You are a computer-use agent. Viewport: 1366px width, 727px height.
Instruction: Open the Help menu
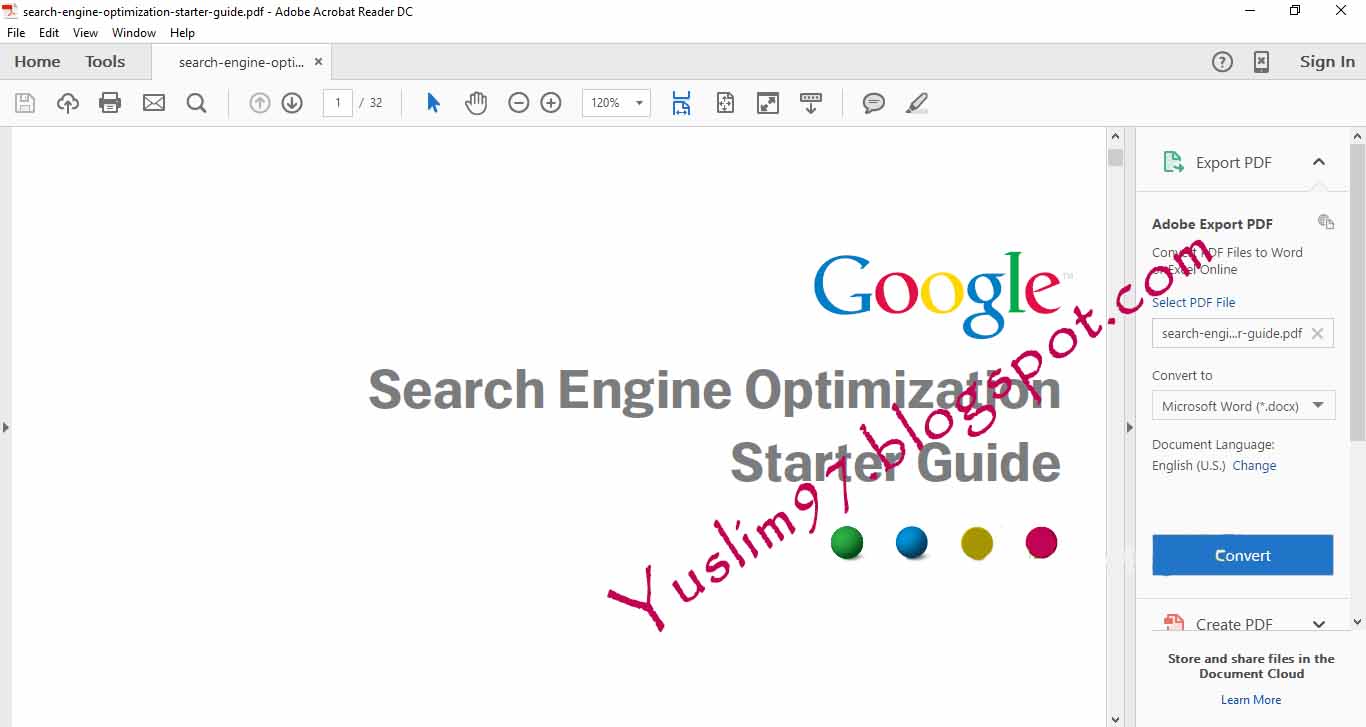tap(182, 33)
